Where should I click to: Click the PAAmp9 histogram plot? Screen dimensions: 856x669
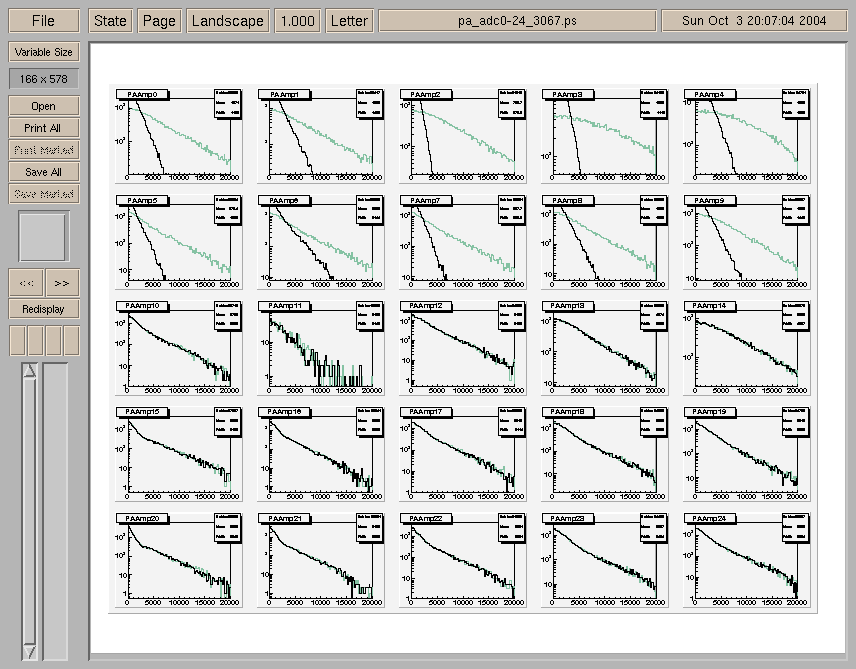click(x=747, y=242)
